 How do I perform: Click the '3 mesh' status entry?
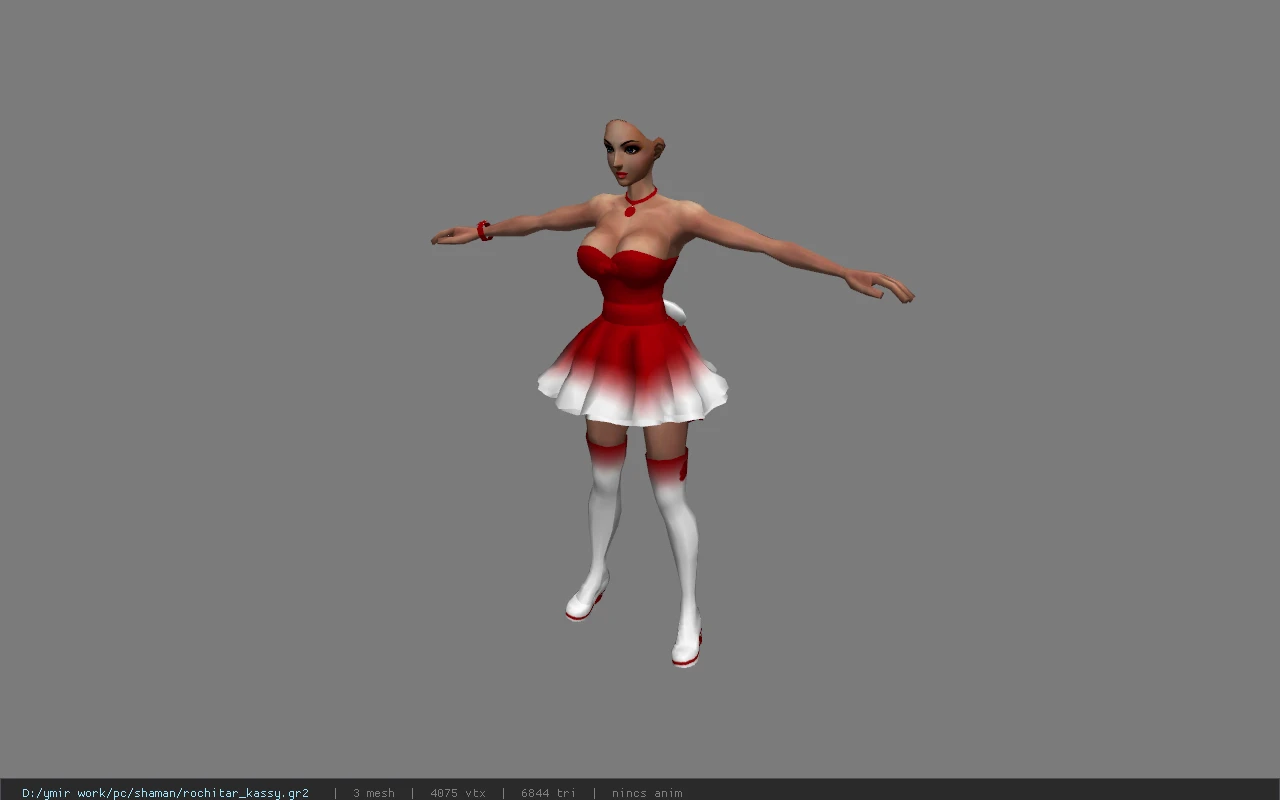pos(374,793)
